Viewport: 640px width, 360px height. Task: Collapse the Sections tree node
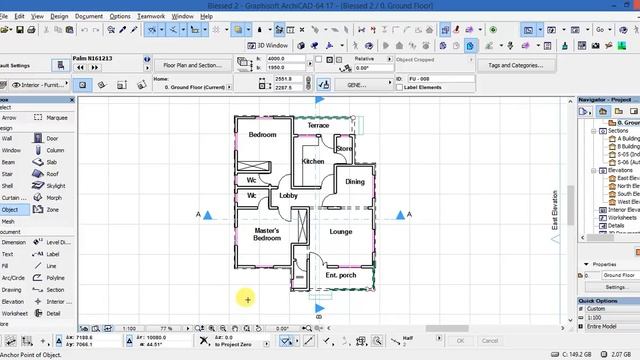(593, 131)
